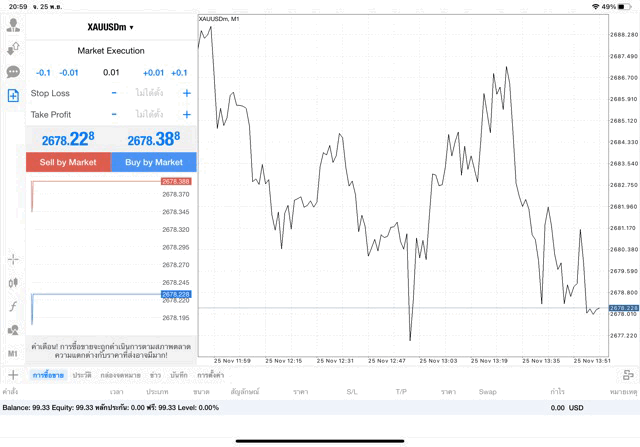Open the indicators function icon
The width and height of the screenshot is (640, 447).
click(x=13, y=306)
